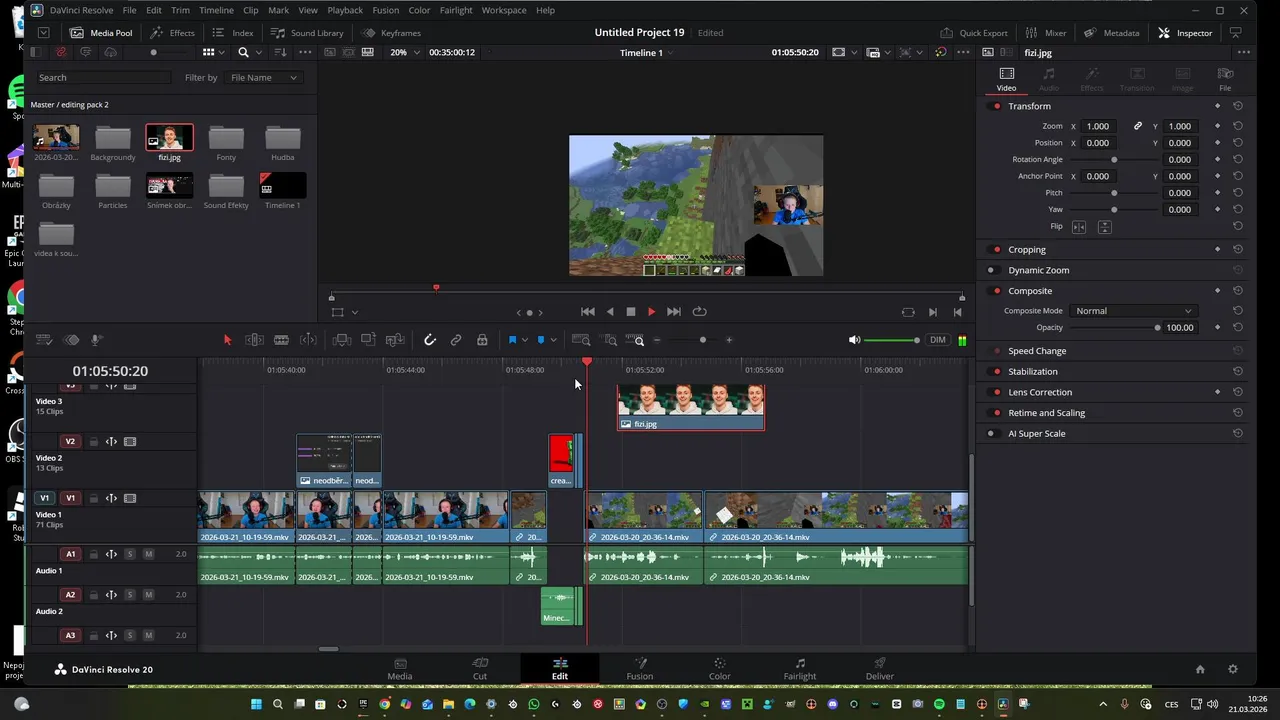
Task: Enable the Dynamic Zoom toggle
Action: tap(991, 270)
